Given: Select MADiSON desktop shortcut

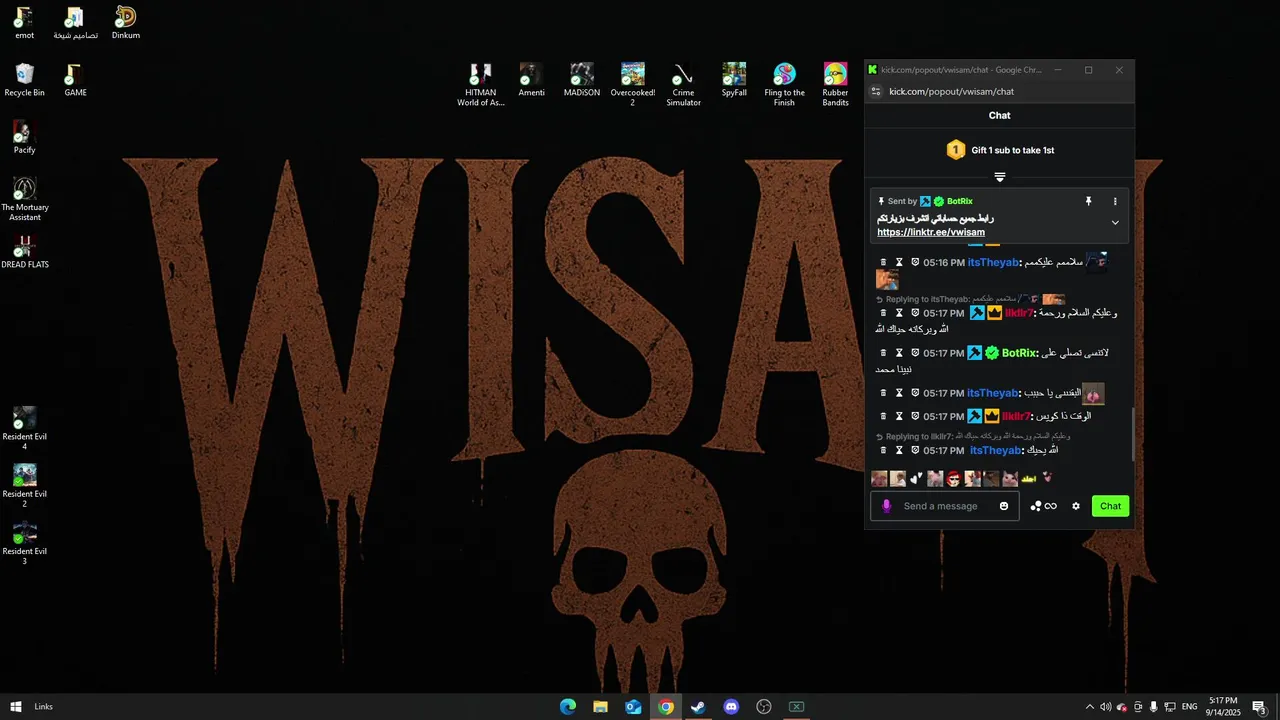Looking at the screenshot, I should pyautogui.click(x=581, y=80).
